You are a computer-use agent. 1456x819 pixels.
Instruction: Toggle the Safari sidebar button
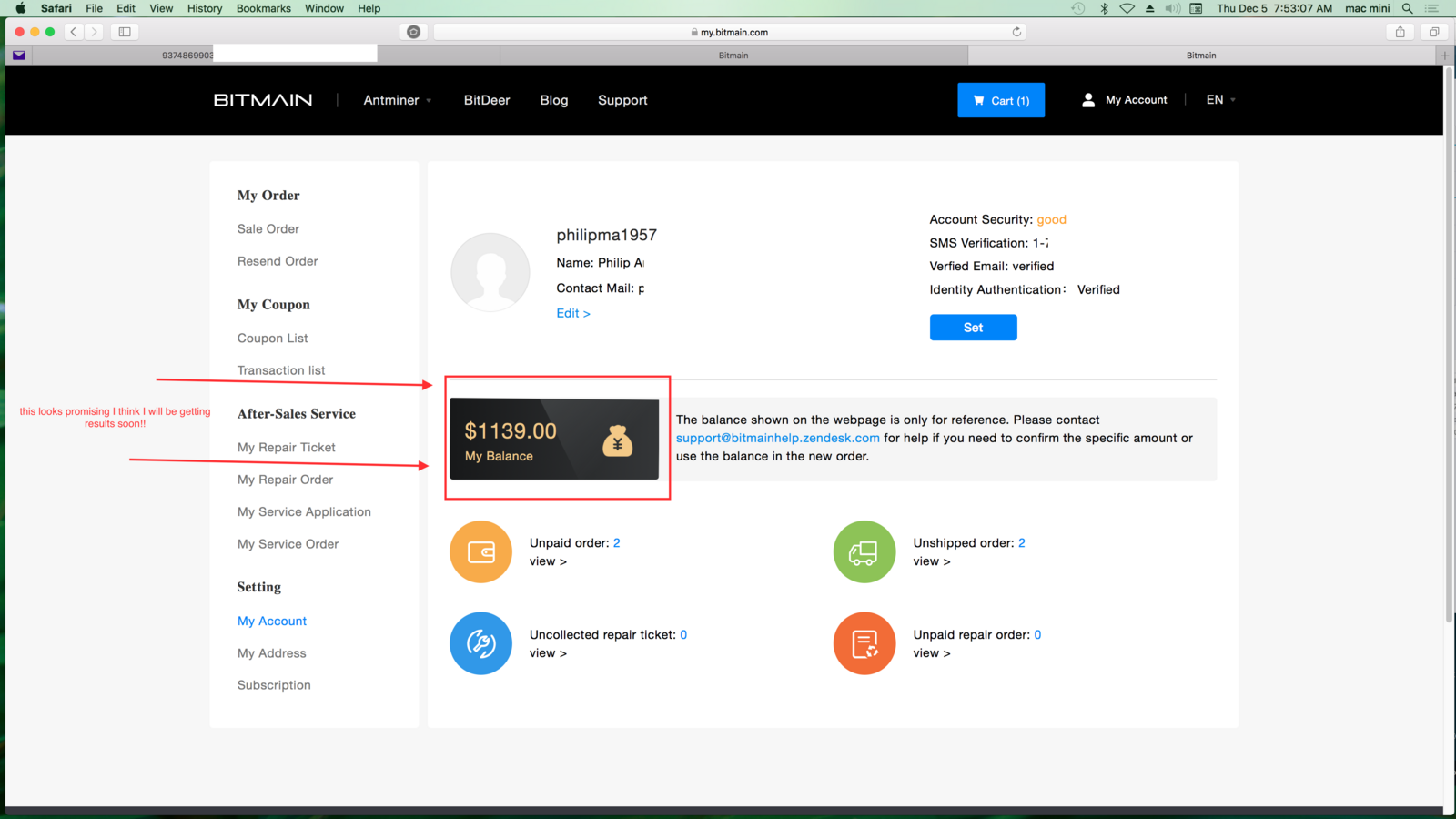pos(125,32)
